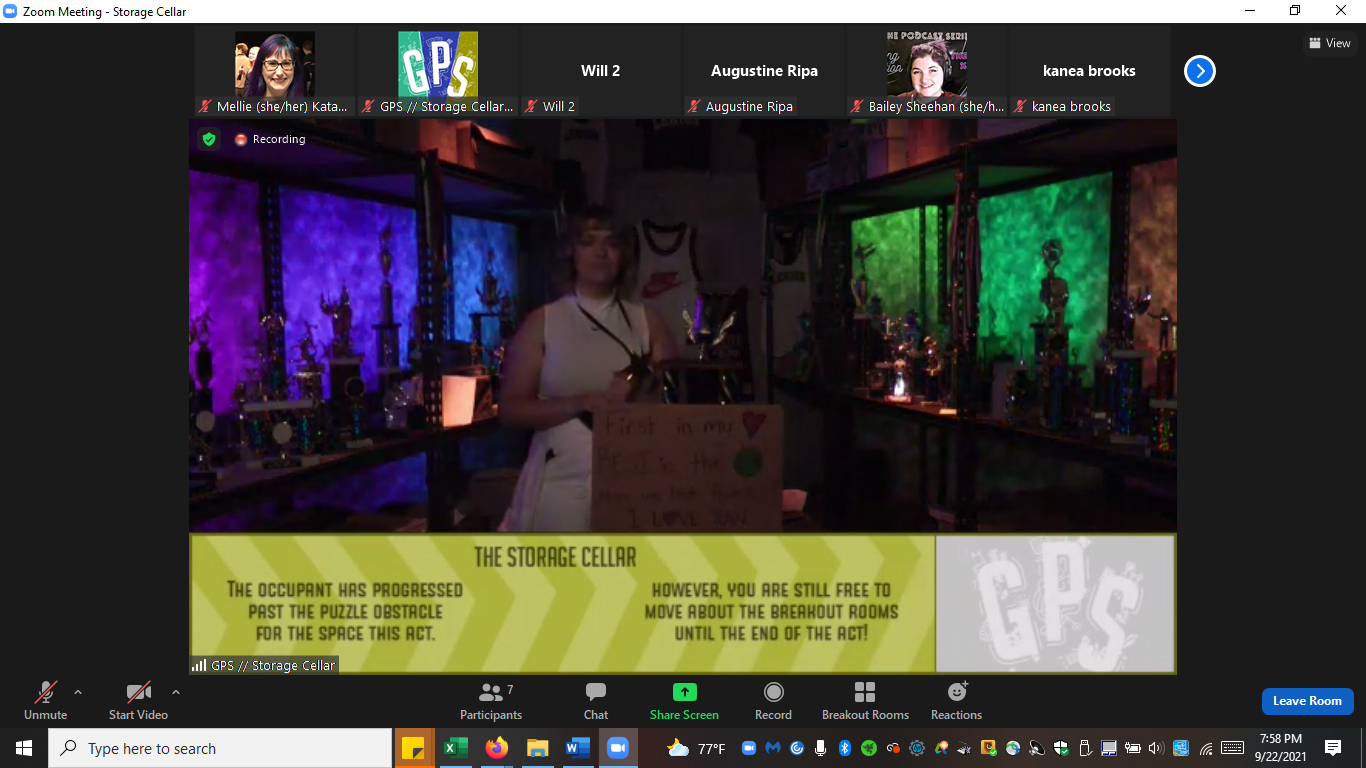Open the View layout menu
Image resolution: width=1366 pixels, height=768 pixels.
[x=1329, y=43]
